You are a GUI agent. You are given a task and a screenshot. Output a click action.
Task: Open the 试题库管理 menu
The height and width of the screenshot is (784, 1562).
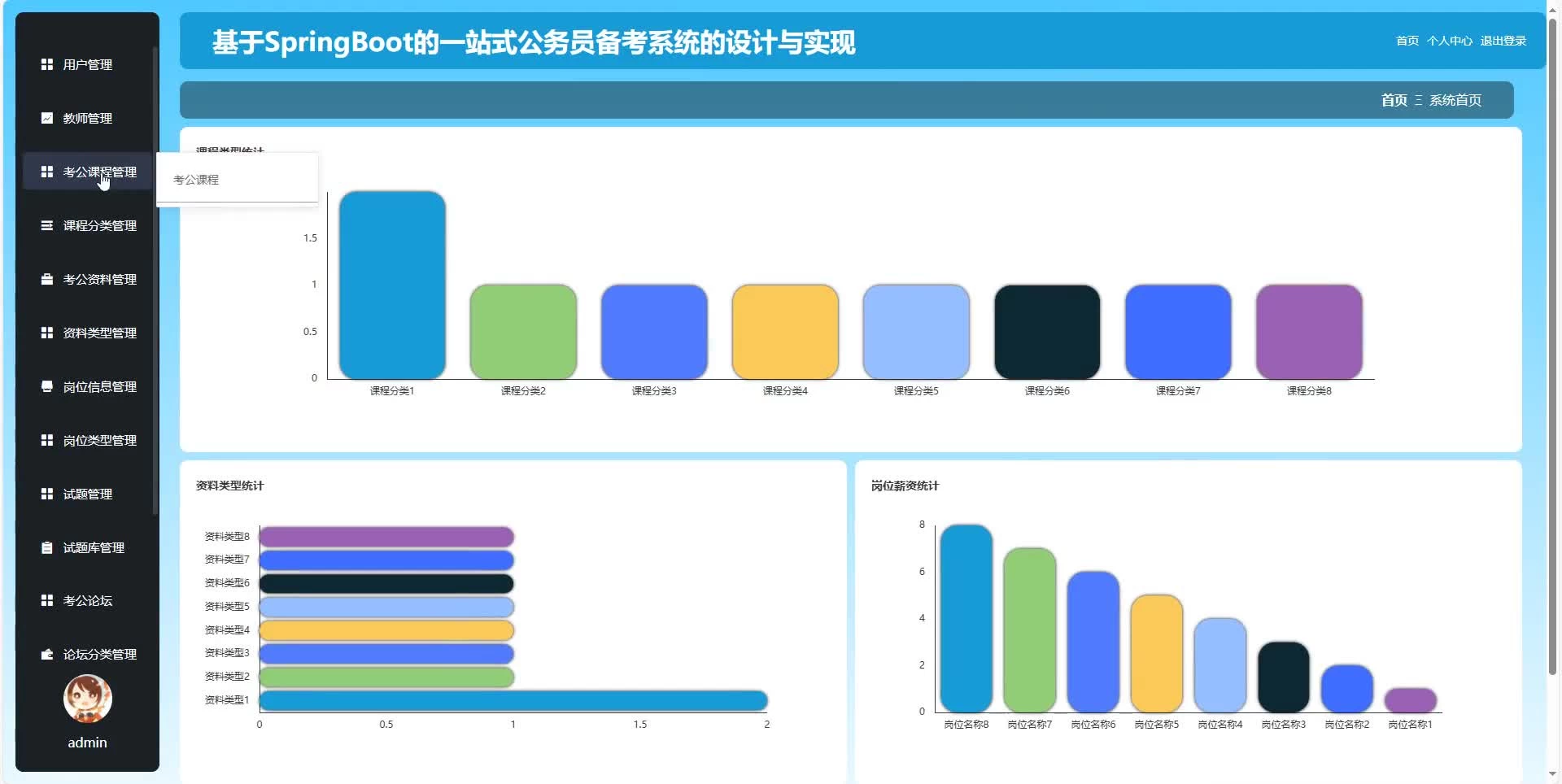coord(87,547)
